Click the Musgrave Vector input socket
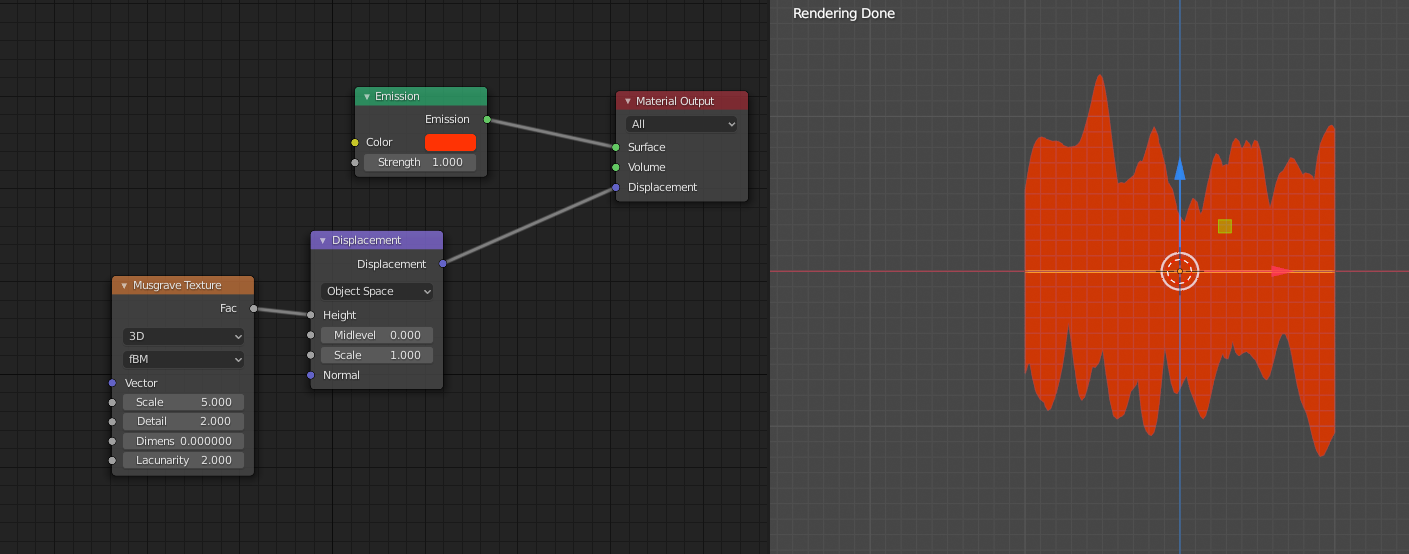The height and width of the screenshot is (554, 1409). tap(112, 383)
